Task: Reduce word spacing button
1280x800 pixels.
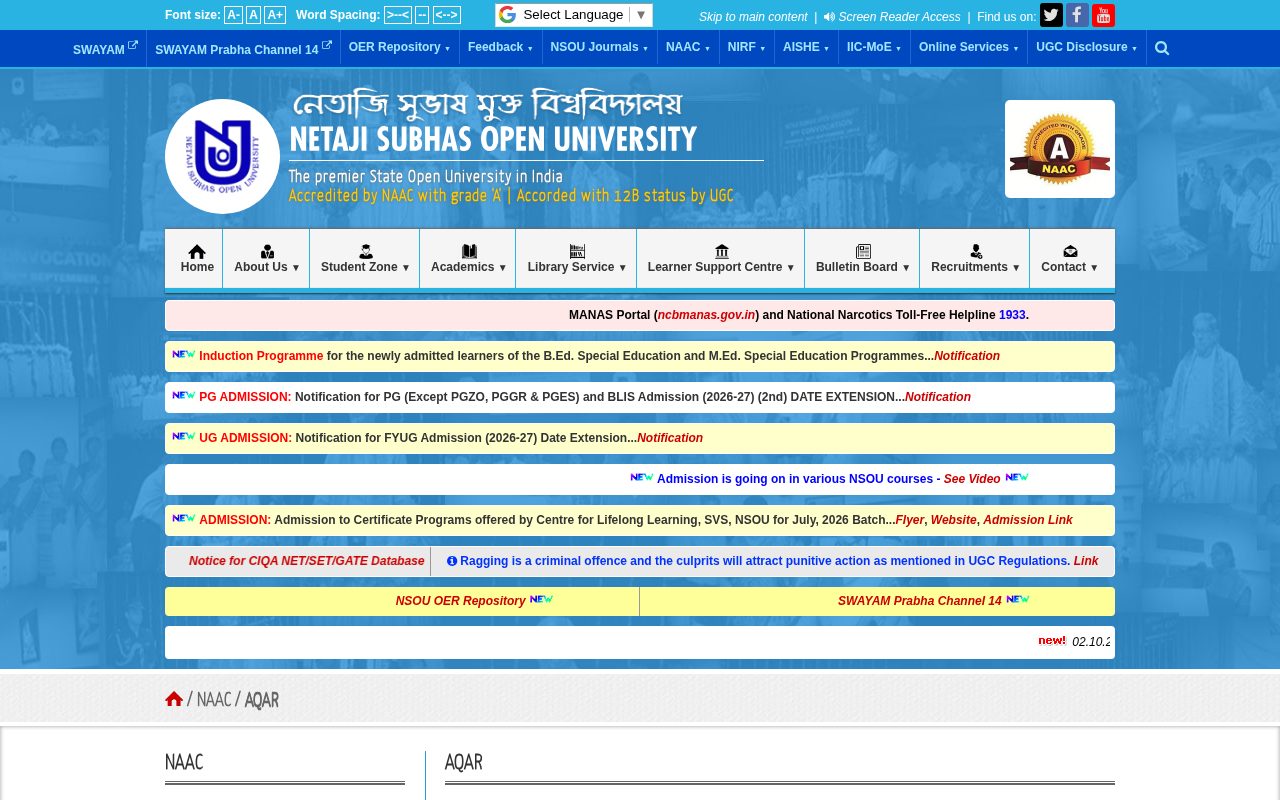Action: coord(398,15)
